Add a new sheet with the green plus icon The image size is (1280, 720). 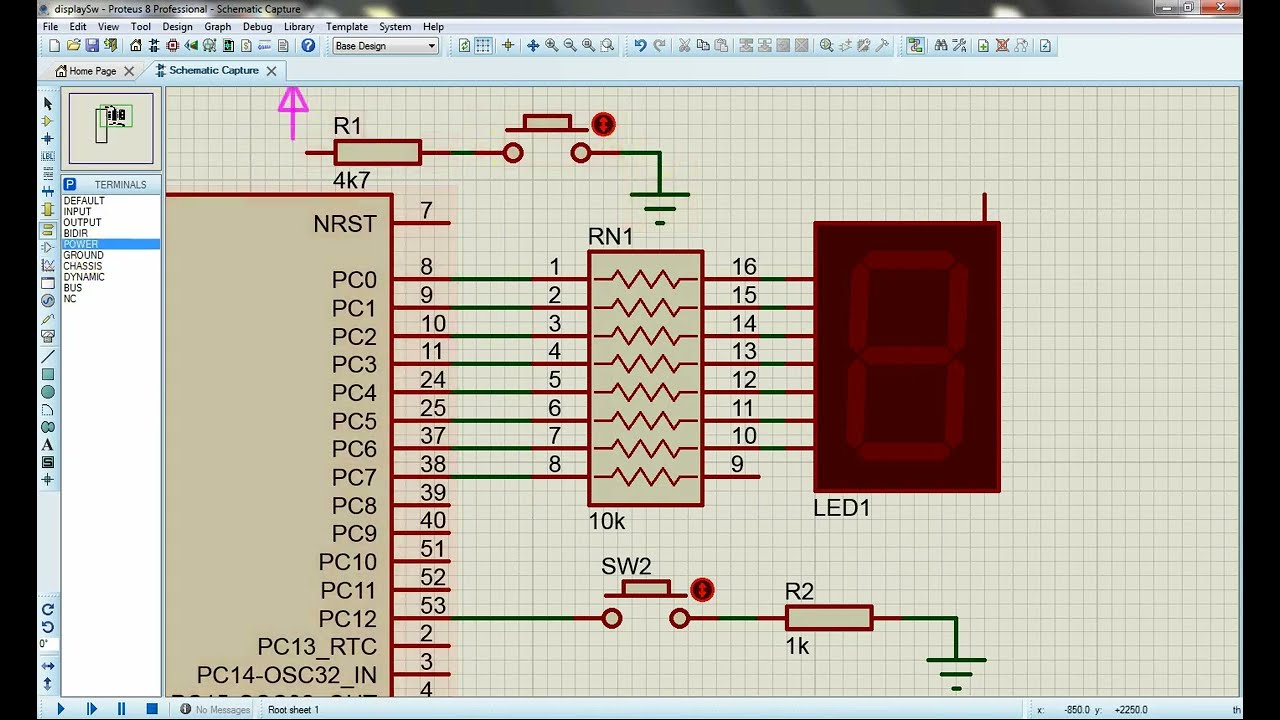[x=983, y=46]
